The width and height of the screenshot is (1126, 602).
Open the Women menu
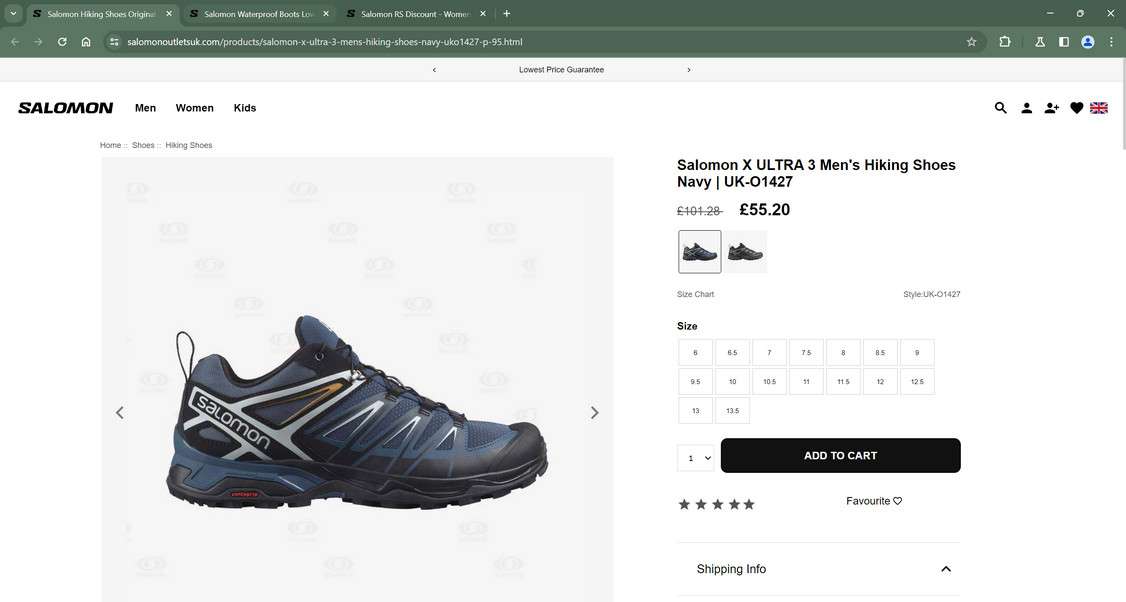(x=195, y=108)
